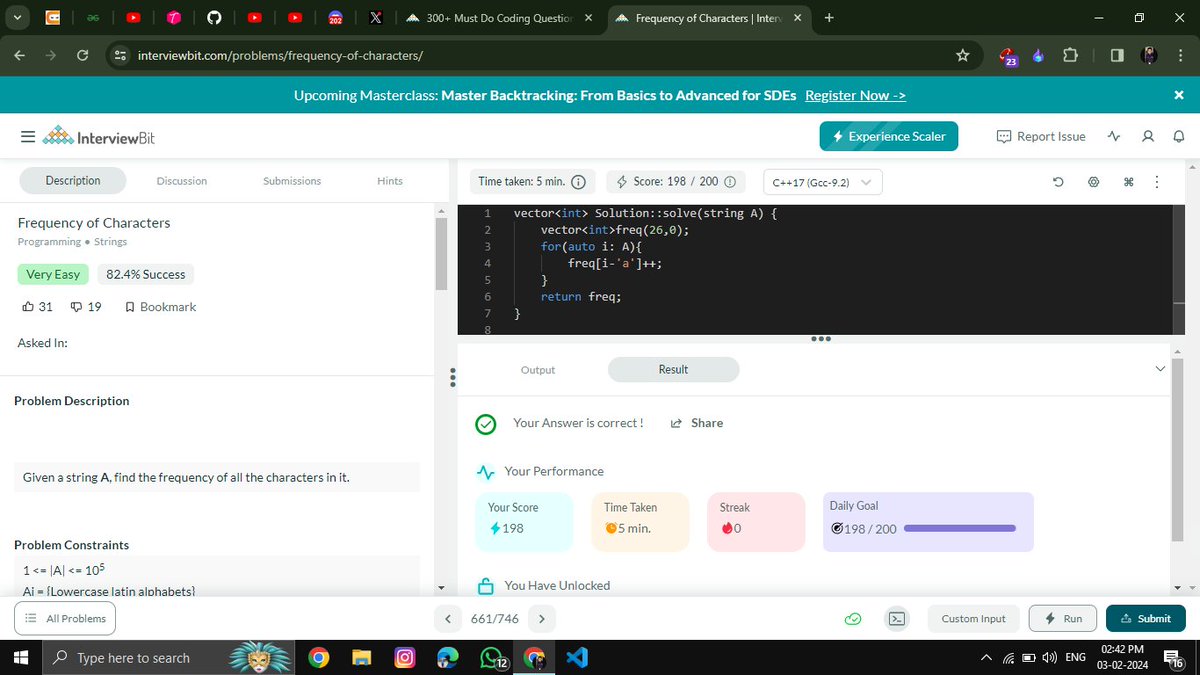Click the Your Score card

[524, 522]
